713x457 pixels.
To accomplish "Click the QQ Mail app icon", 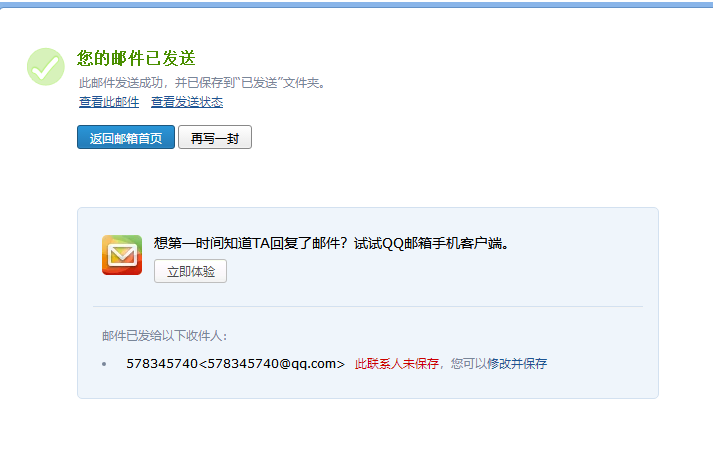I will coord(122,255).
